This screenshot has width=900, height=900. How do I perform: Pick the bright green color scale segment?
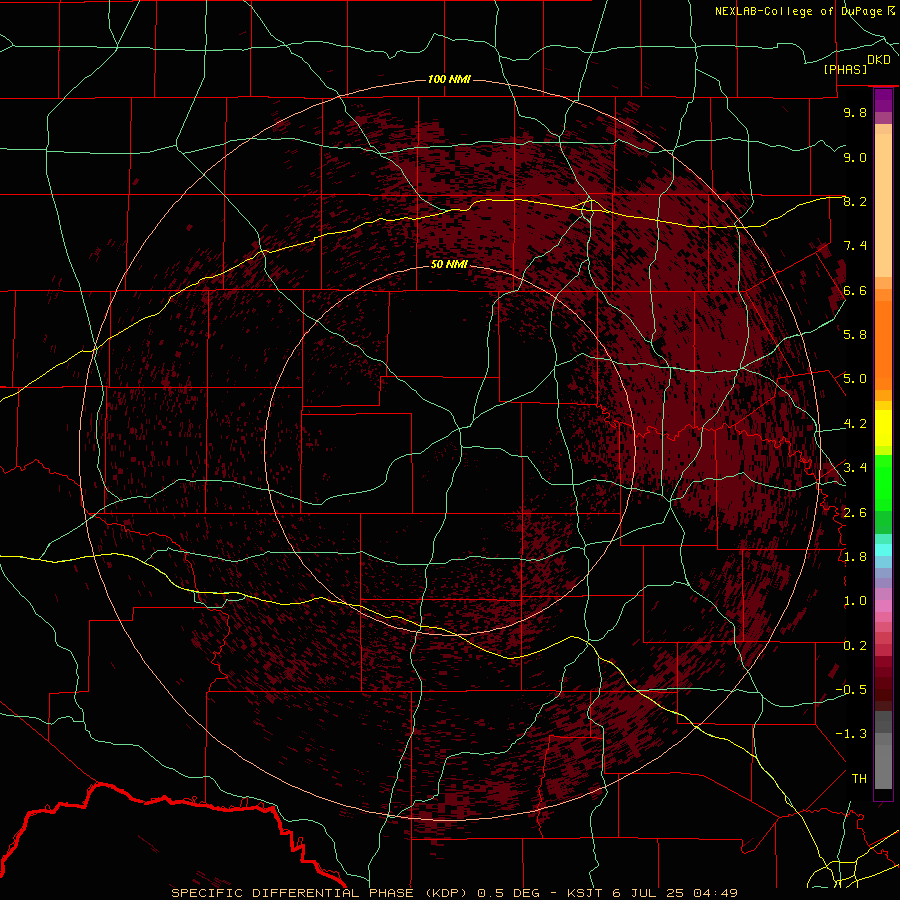click(x=883, y=482)
